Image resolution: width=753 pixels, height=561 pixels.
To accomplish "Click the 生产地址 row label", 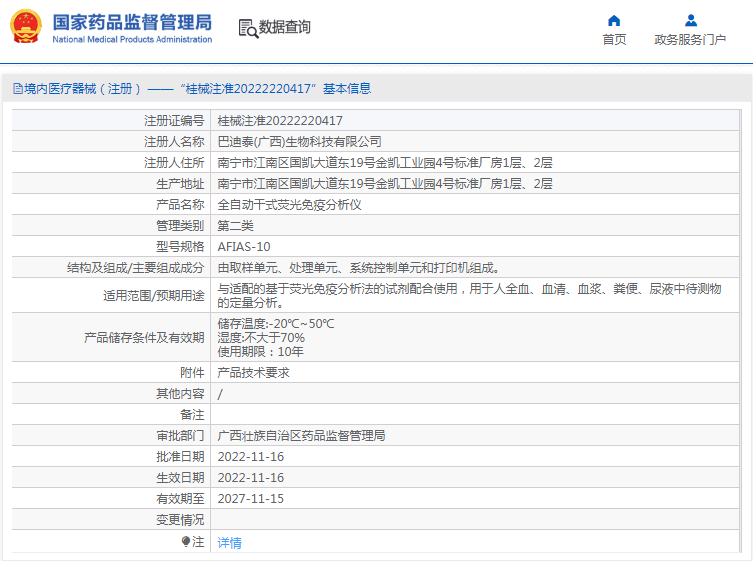I will click(180, 184).
